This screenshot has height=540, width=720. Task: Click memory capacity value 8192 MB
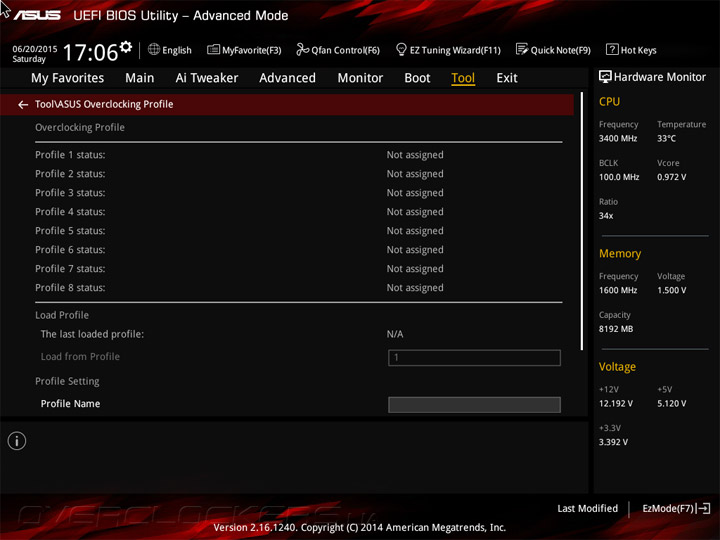coord(616,329)
